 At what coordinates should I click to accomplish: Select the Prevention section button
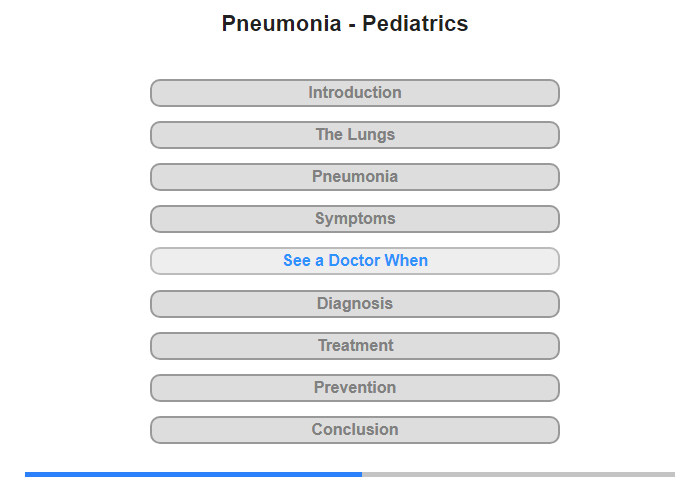(x=355, y=388)
